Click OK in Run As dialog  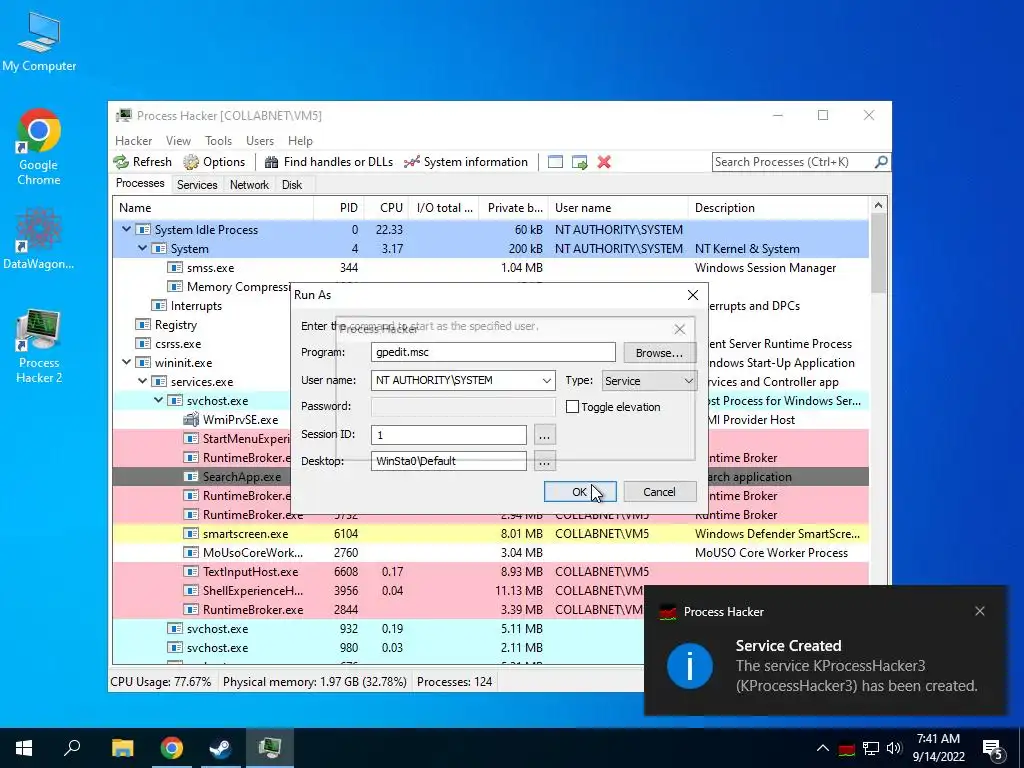click(580, 492)
